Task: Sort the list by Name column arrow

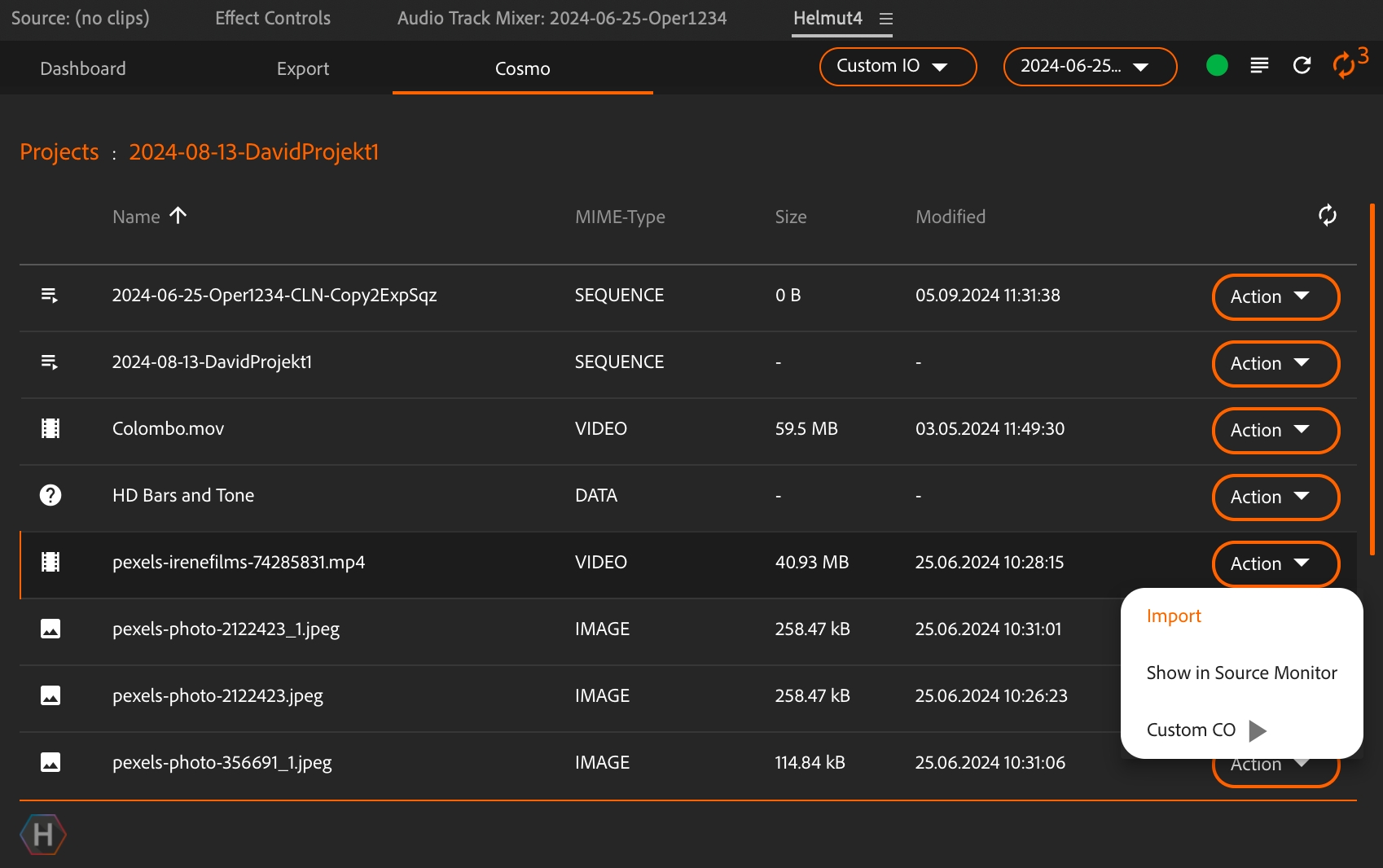Action: [x=178, y=216]
